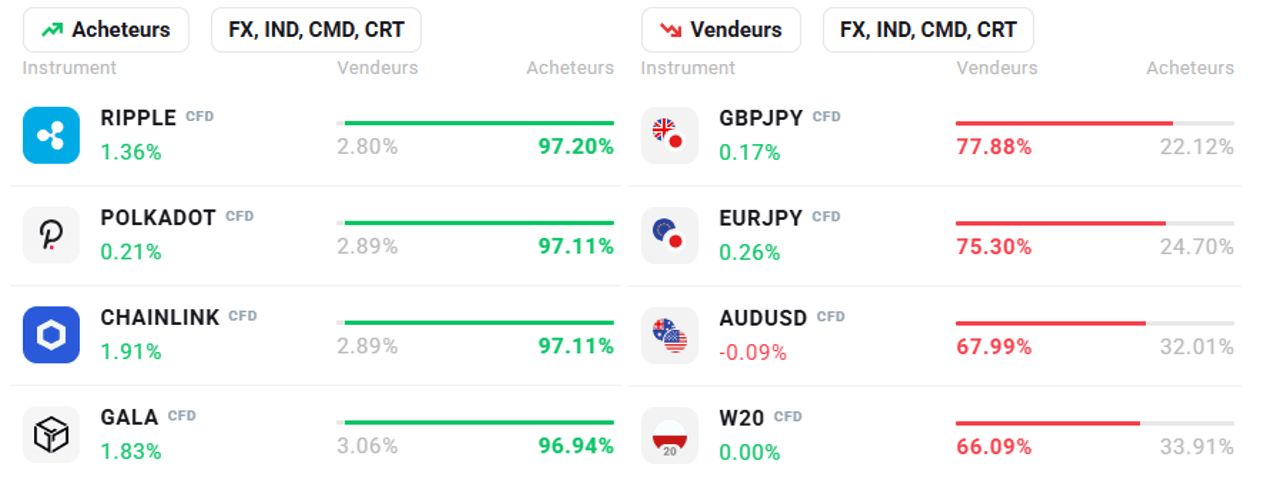Select the Chainlink hexagon icon
The image size is (1280, 484).
click(51, 335)
